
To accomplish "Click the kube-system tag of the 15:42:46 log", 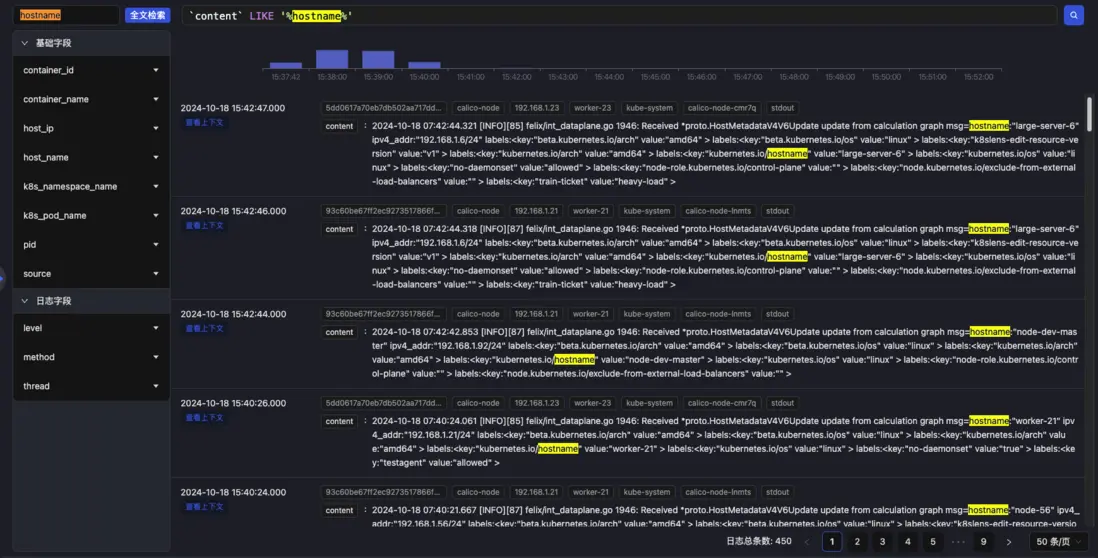I will tap(646, 211).
